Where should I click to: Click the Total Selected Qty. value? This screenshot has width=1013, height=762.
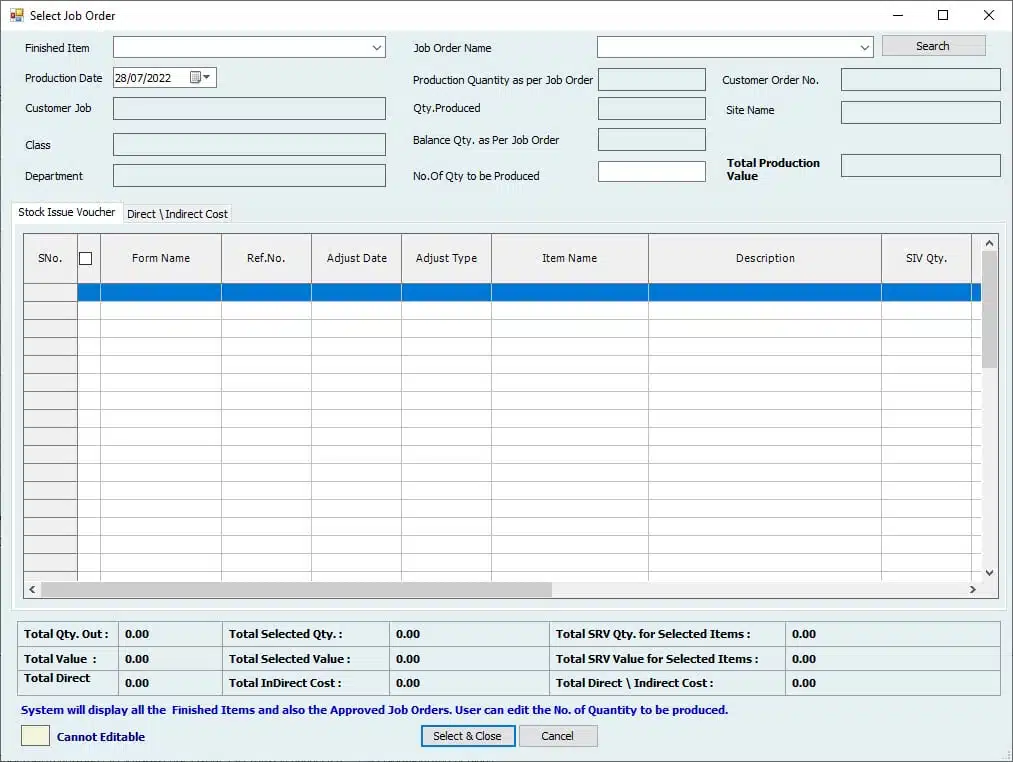408,634
